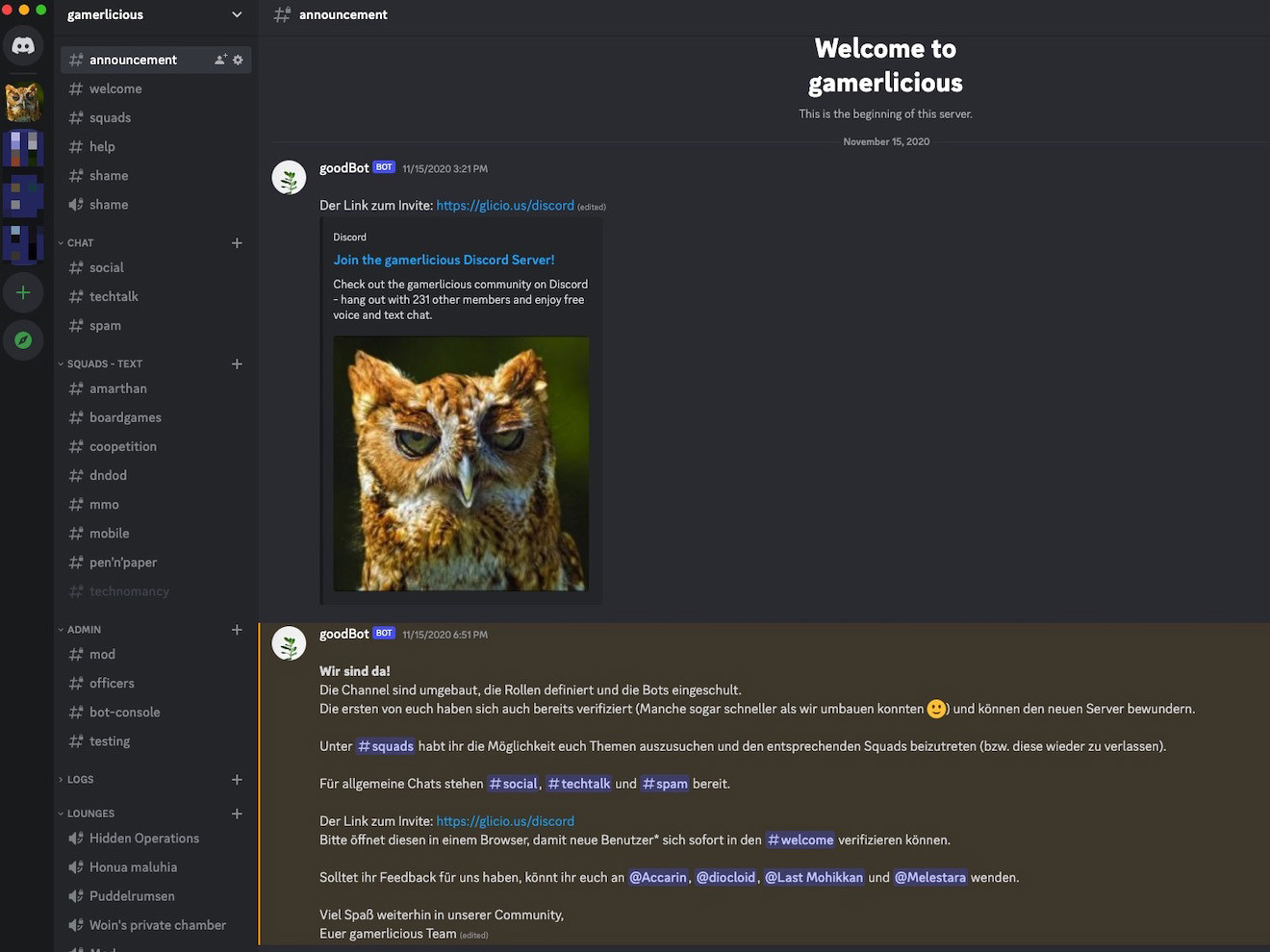This screenshot has height=952, width=1270.
Task: Open the @Accarin user mention
Action: pyautogui.click(x=658, y=877)
